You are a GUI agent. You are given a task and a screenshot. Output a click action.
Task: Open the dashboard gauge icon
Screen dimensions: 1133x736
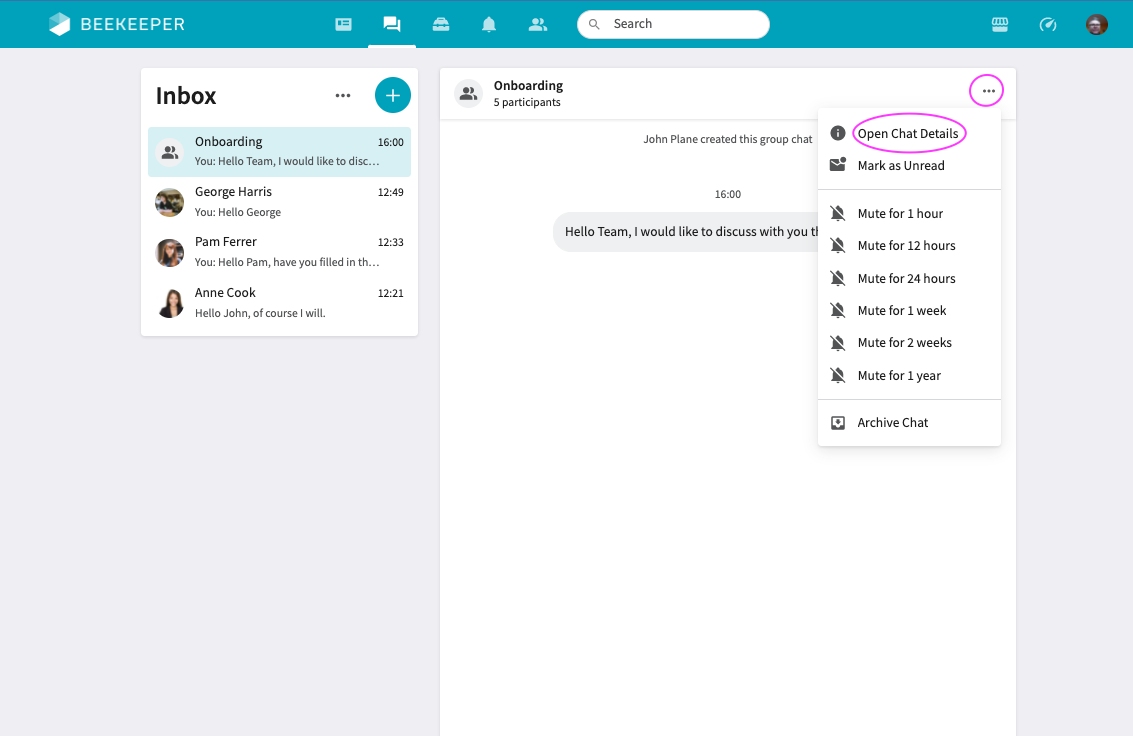coord(1048,25)
